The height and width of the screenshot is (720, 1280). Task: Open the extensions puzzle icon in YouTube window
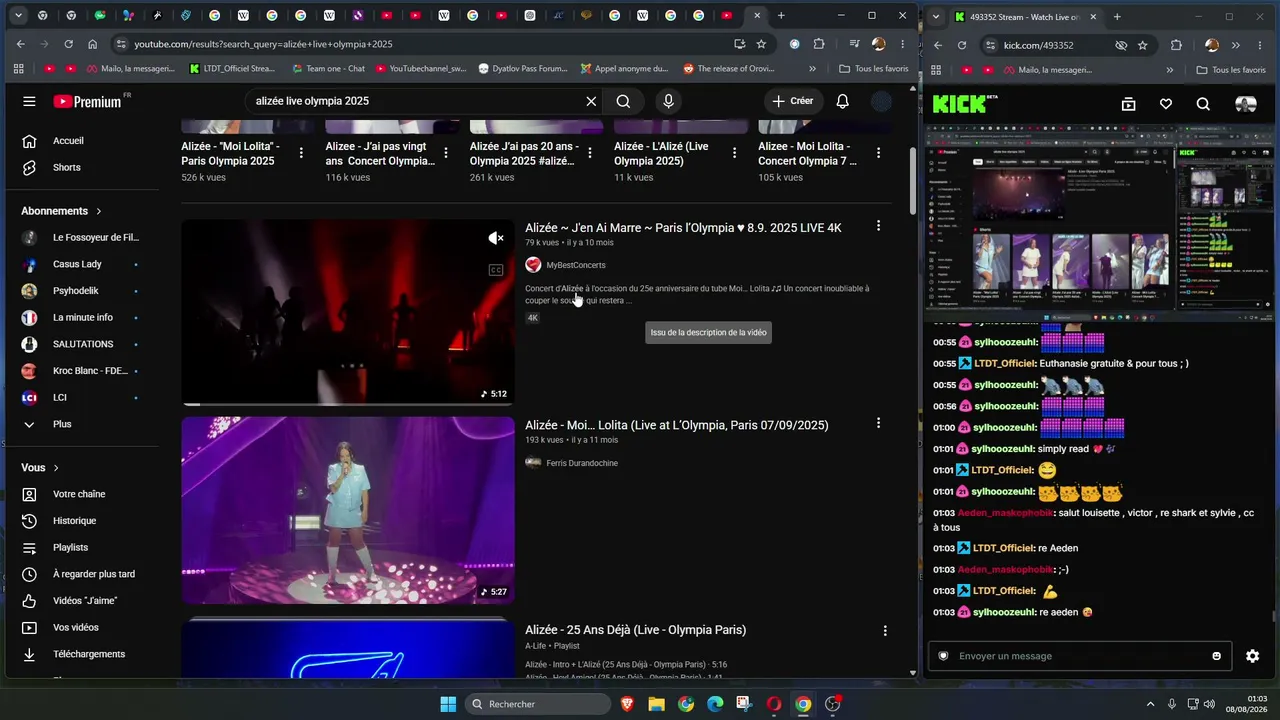pyautogui.click(x=819, y=44)
